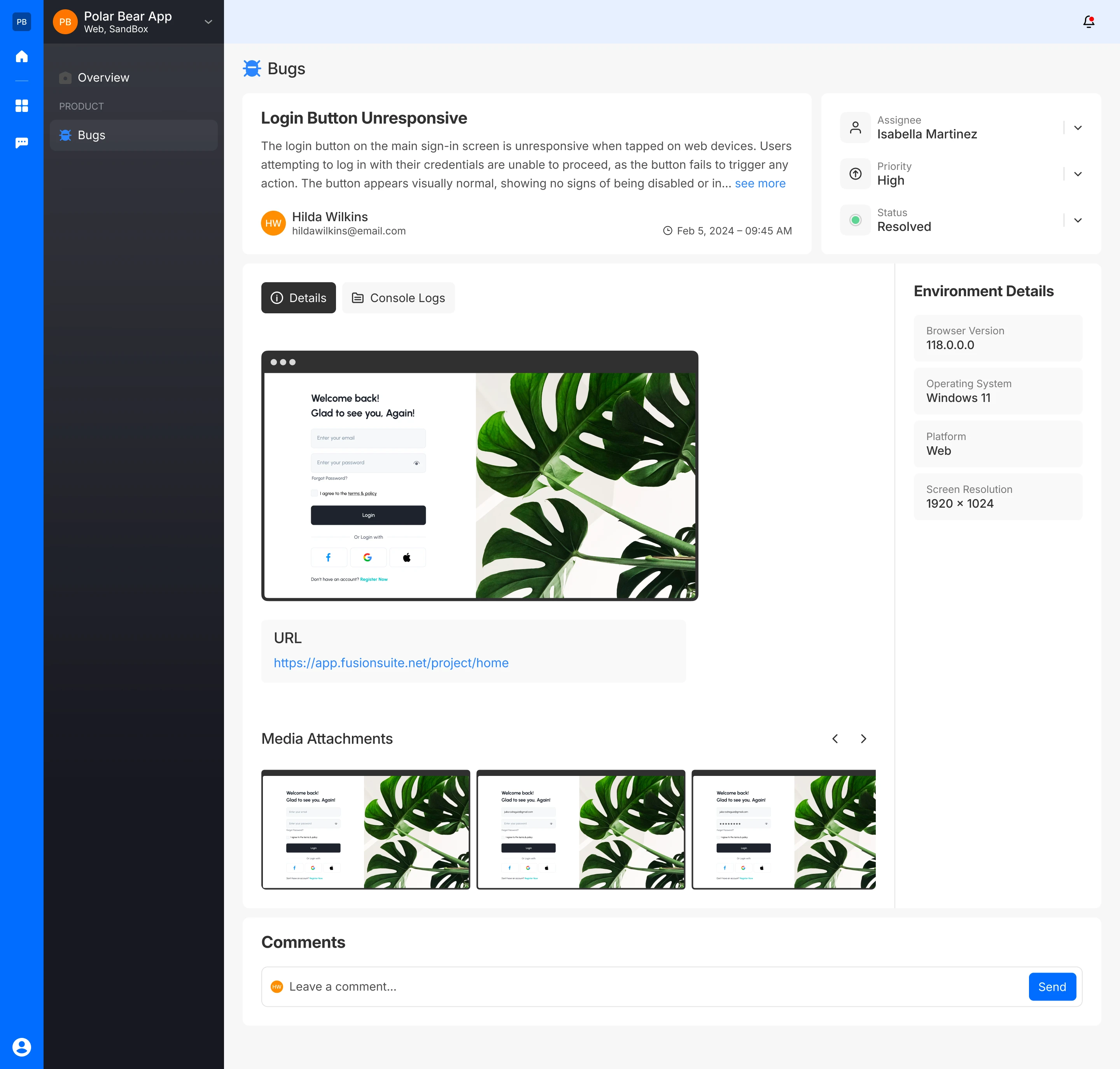Viewport: 1120px width, 1069px height.
Task: Open the app.fusionsuite.net URL link
Action: coord(391,663)
